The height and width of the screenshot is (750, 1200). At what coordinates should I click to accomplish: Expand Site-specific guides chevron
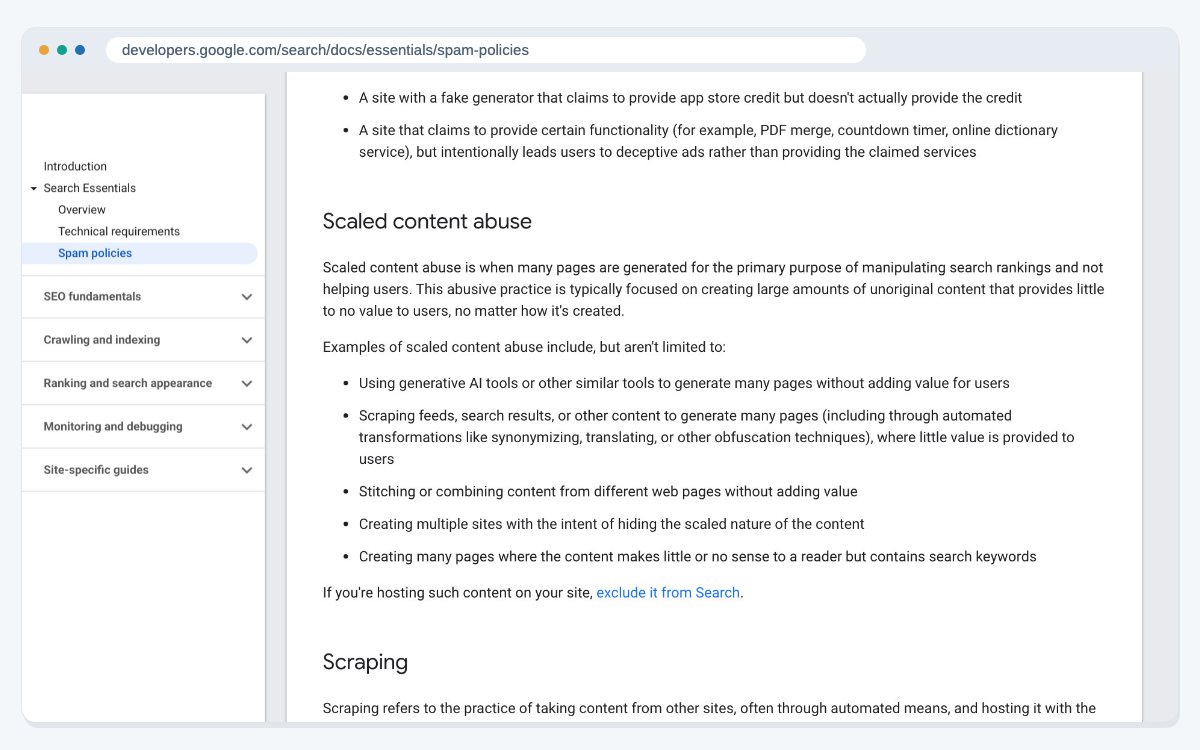tap(247, 470)
